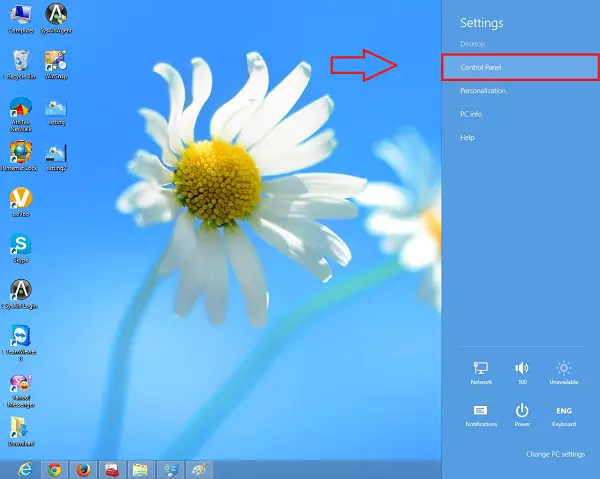Open File Explorer from the taskbar

tap(140, 469)
